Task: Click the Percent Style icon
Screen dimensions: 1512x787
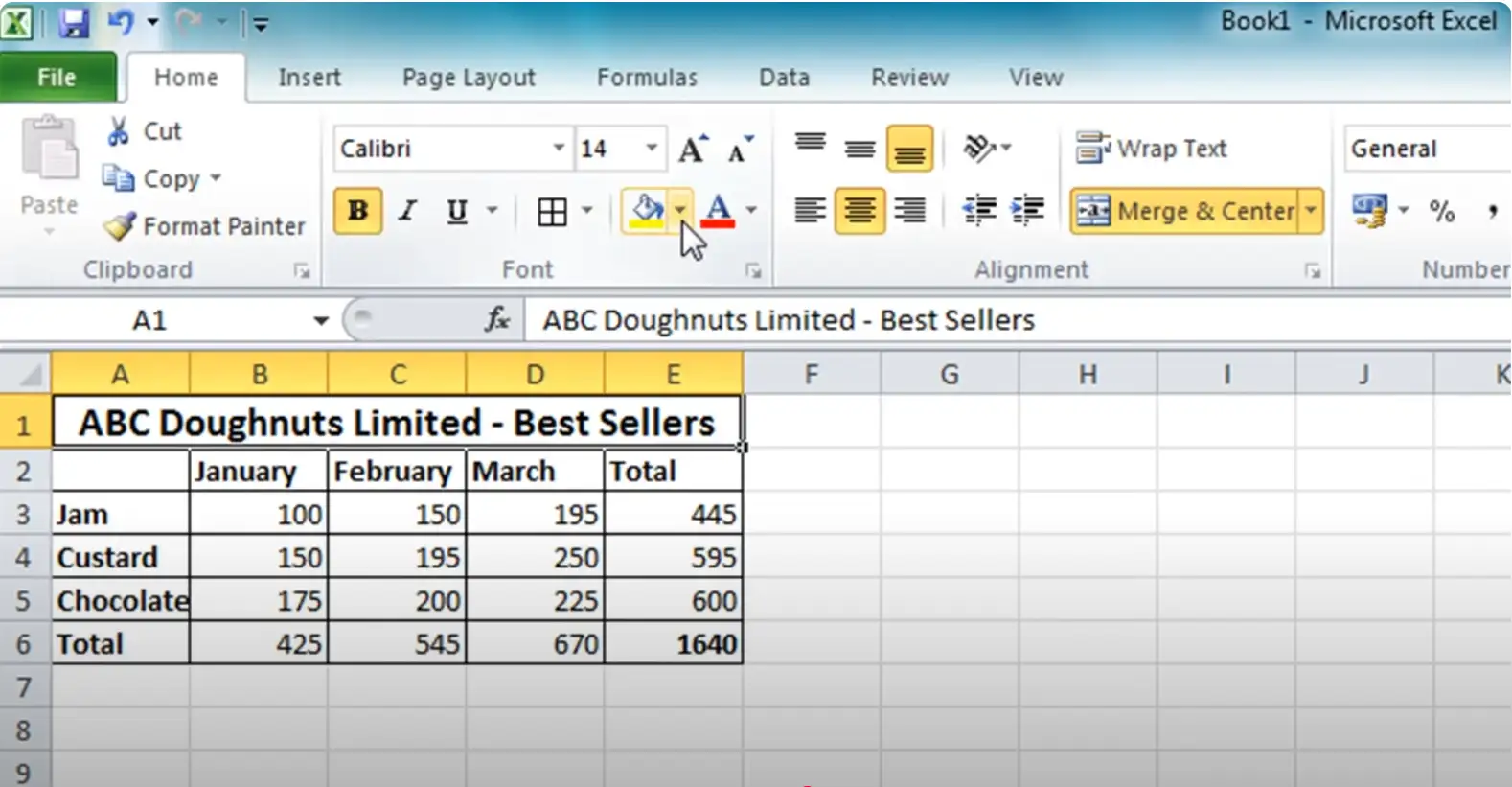Action: point(1441,211)
